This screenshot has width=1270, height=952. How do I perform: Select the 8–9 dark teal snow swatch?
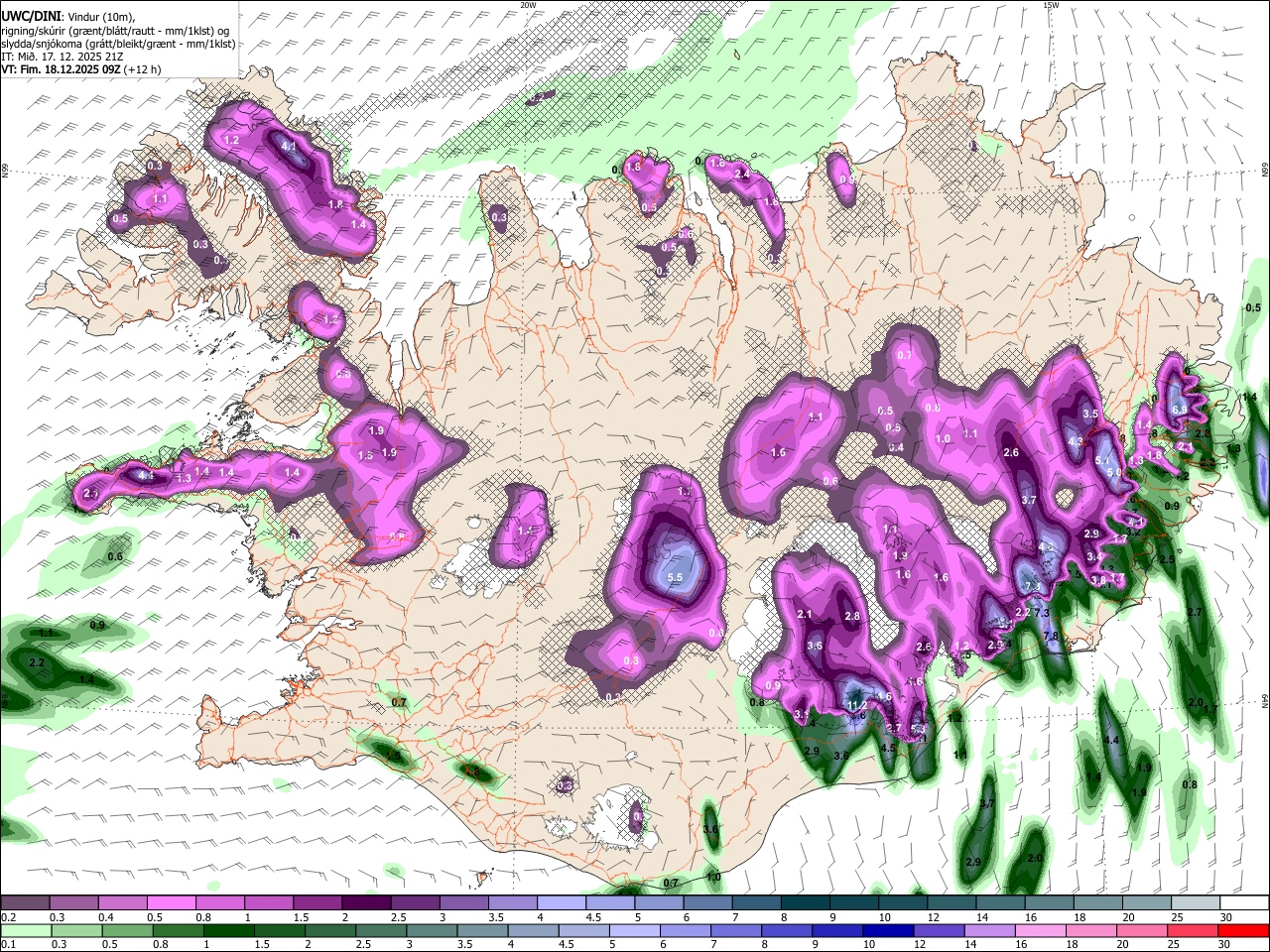[805, 903]
